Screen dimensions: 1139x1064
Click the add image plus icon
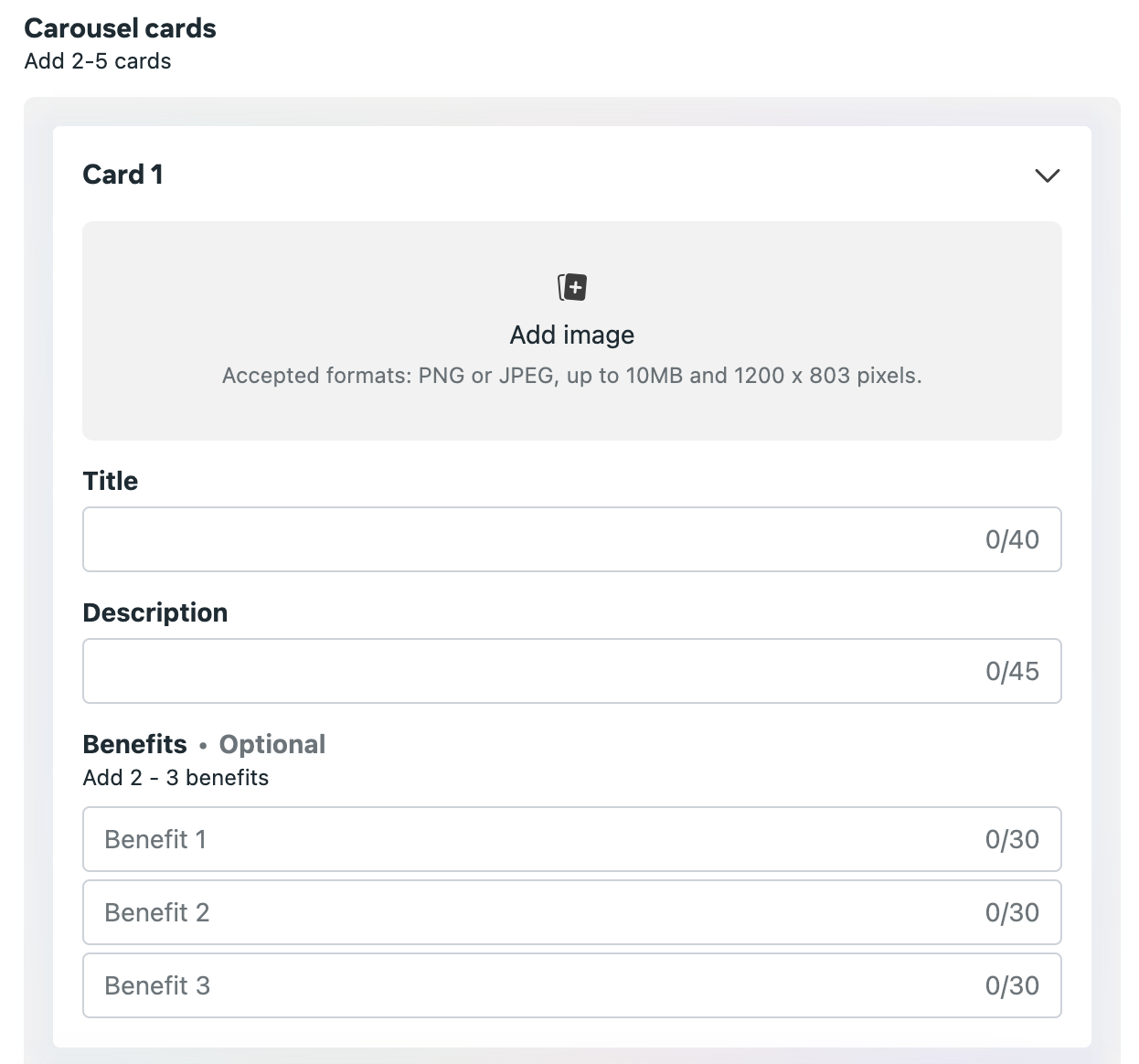pos(572,287)
